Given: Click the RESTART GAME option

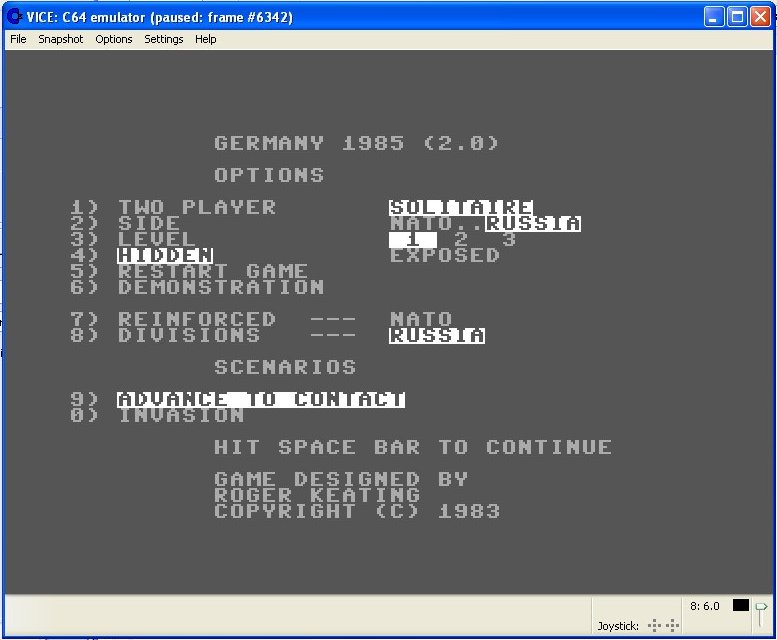Looking at the screenshot, I should [x=213, y=271].
